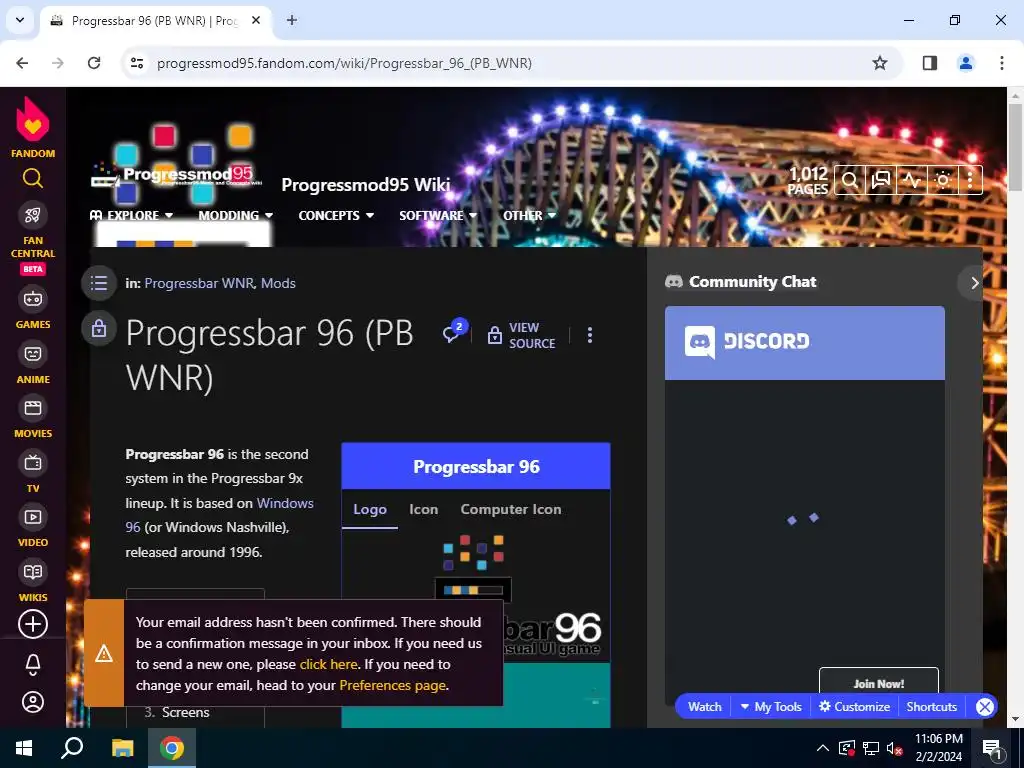Close the Progressbar 96 tab
1024x768 pixels.
256,20
